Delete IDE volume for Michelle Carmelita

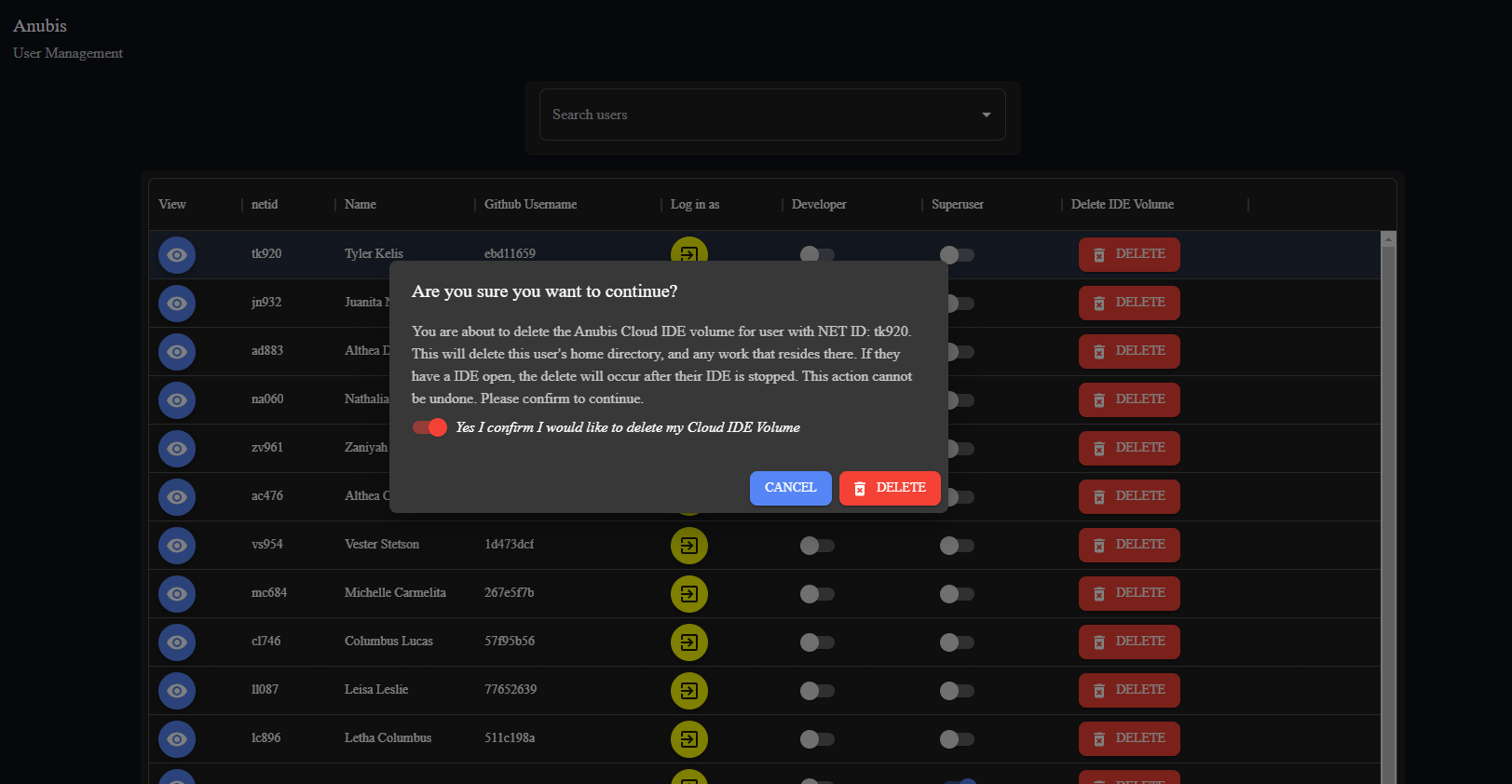pyautogui.click(x=1129, y=593)
